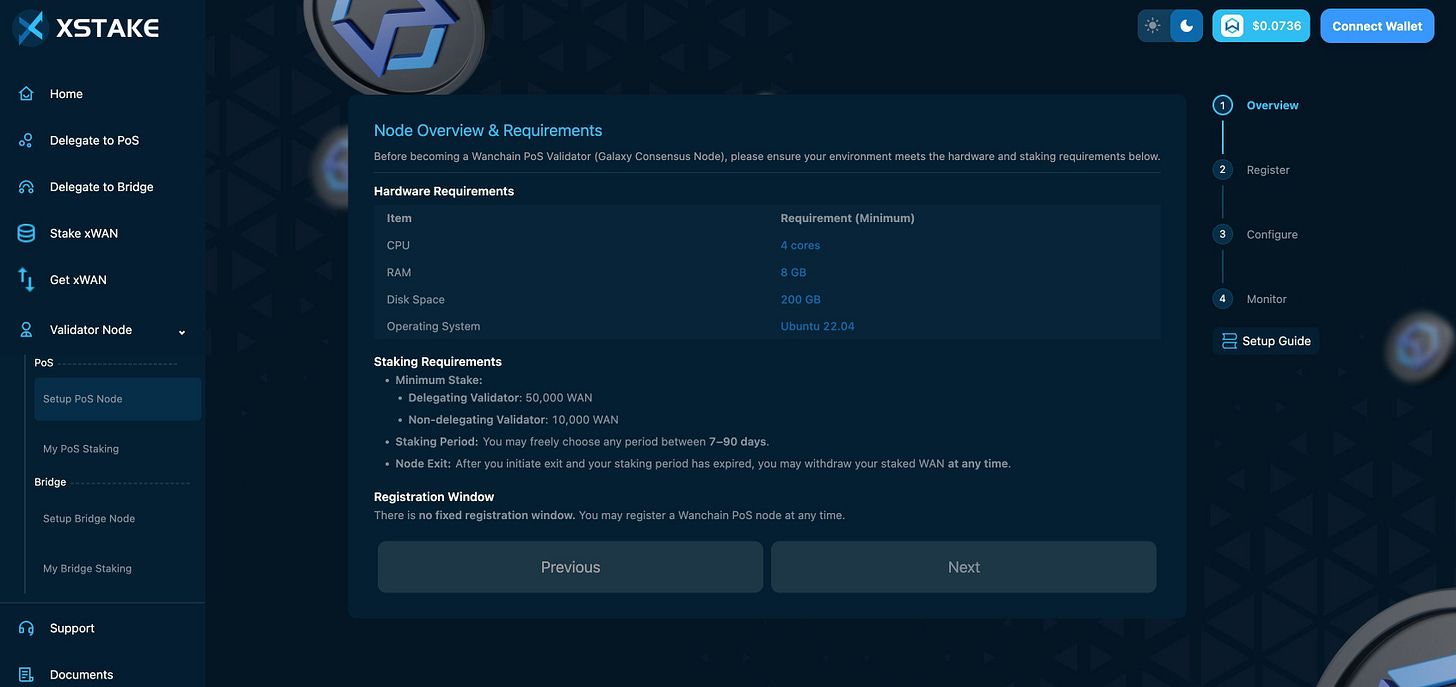Click the Delegate to Bridge icon
Image resolution: width=1456 pixels, height=687 pixels.
[27, 187]
